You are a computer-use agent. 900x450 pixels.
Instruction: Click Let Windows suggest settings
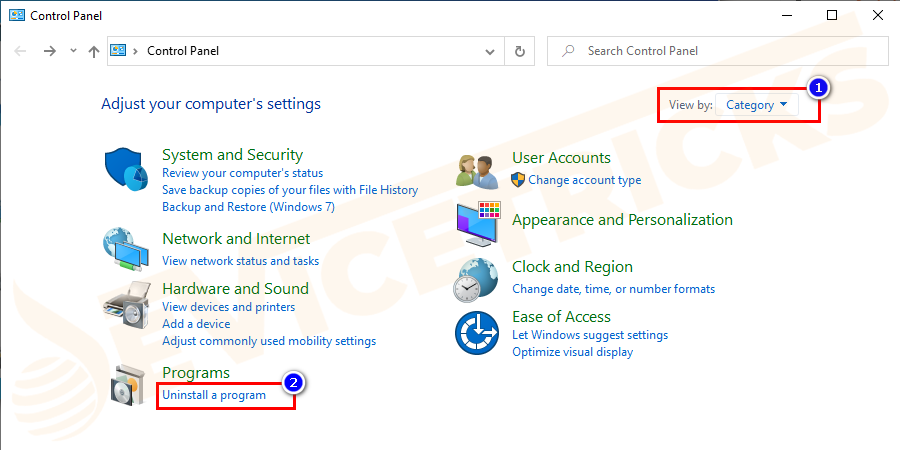tap(590, 335)
